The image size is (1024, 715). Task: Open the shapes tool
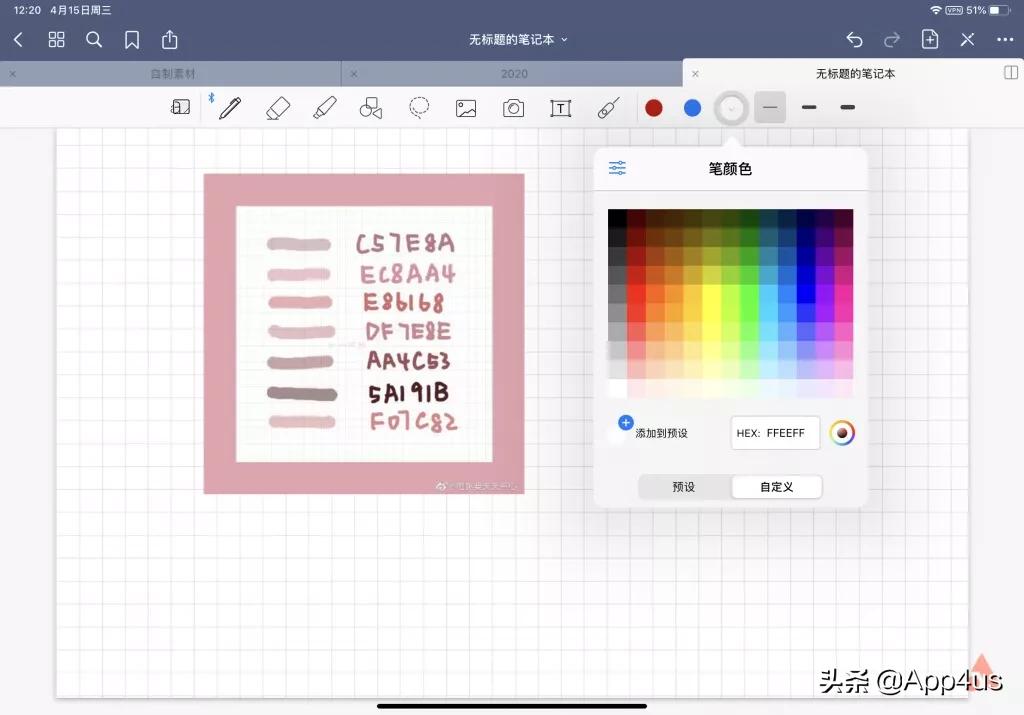point(371,107)
